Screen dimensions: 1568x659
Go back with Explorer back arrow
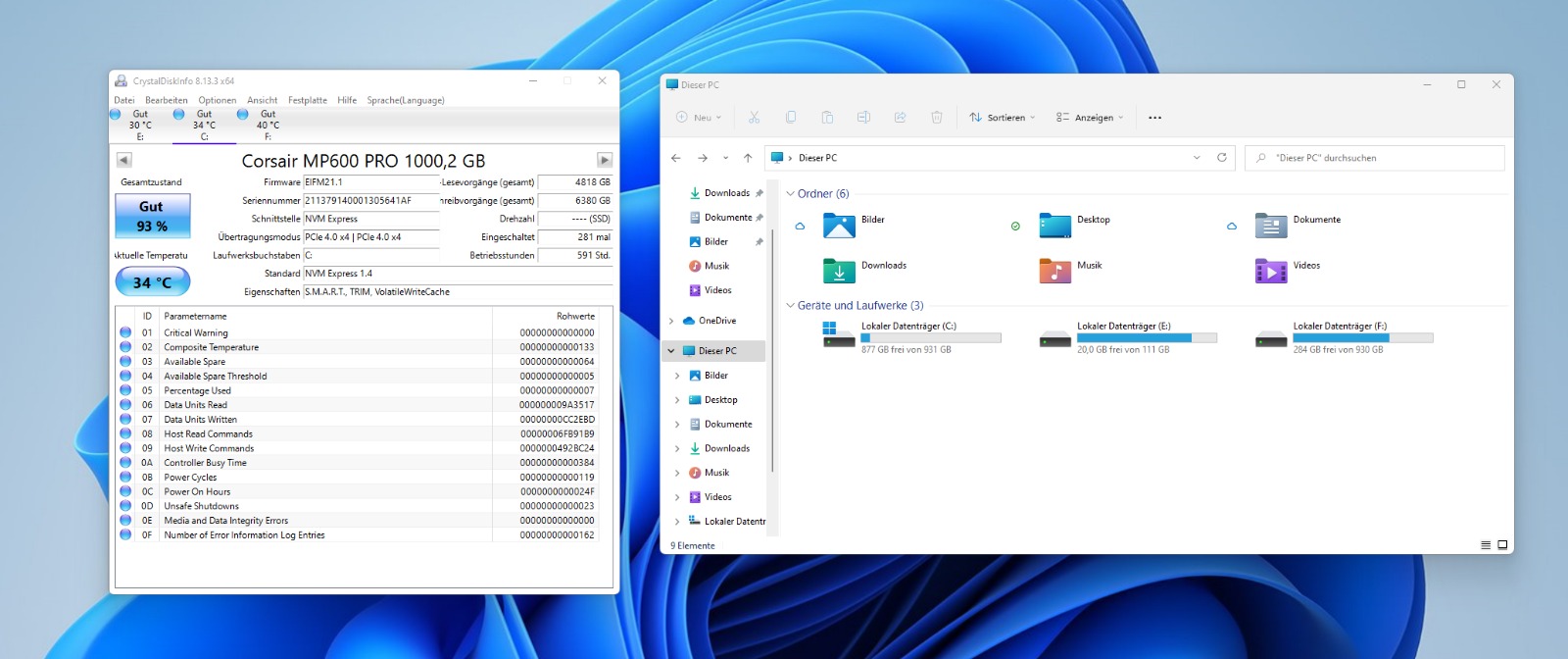coord(676,158)
